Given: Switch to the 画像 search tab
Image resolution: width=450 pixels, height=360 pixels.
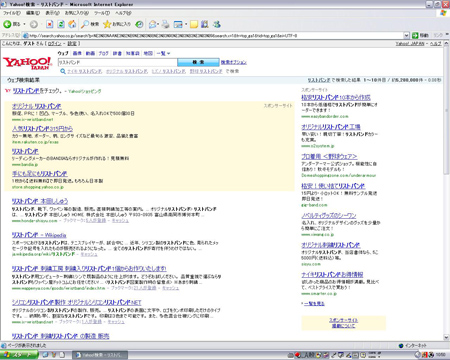Looking at the screenshot, I should point(77,53).
